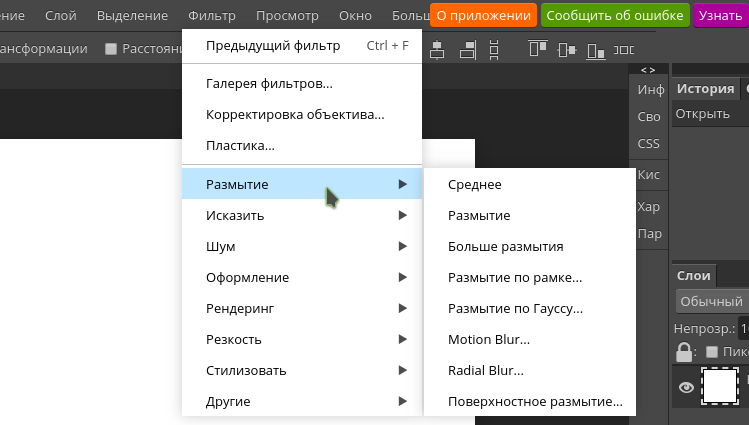Screen dimensions: 749x425
Task: Switch to the Слои tab
Action: pyautogui.click(x=694, y=276)
